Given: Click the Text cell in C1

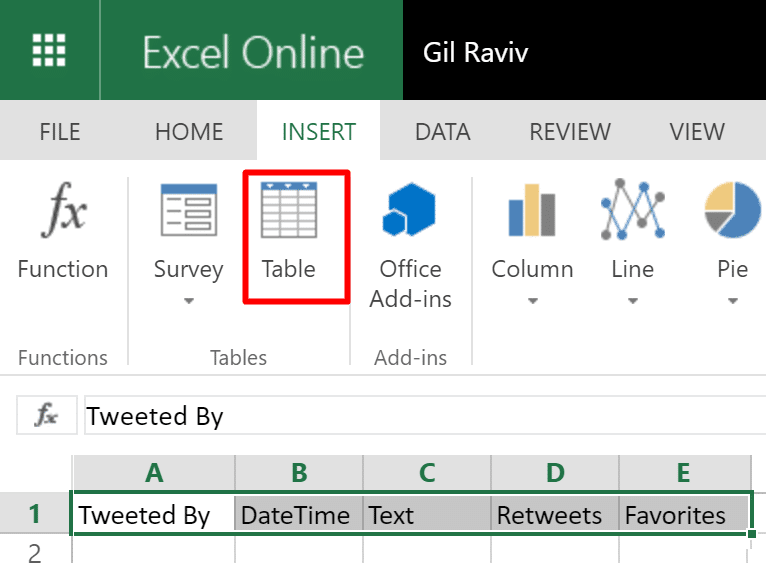Looking at the screenshot, I should 427,514.
